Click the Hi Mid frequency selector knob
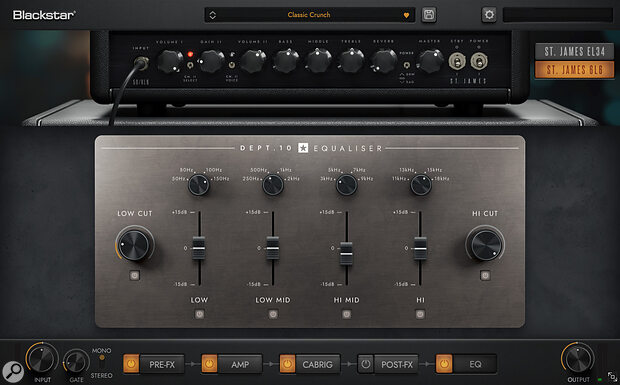The image size is (620, 385). 346,185
